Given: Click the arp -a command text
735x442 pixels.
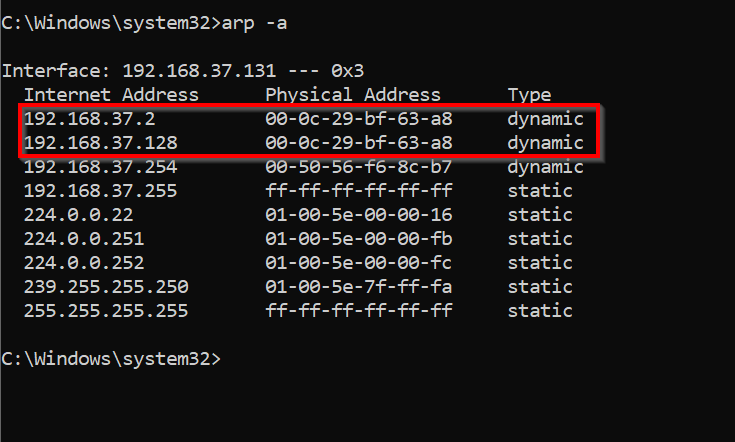Looking at the screenshot, I should tap(254, 23).
